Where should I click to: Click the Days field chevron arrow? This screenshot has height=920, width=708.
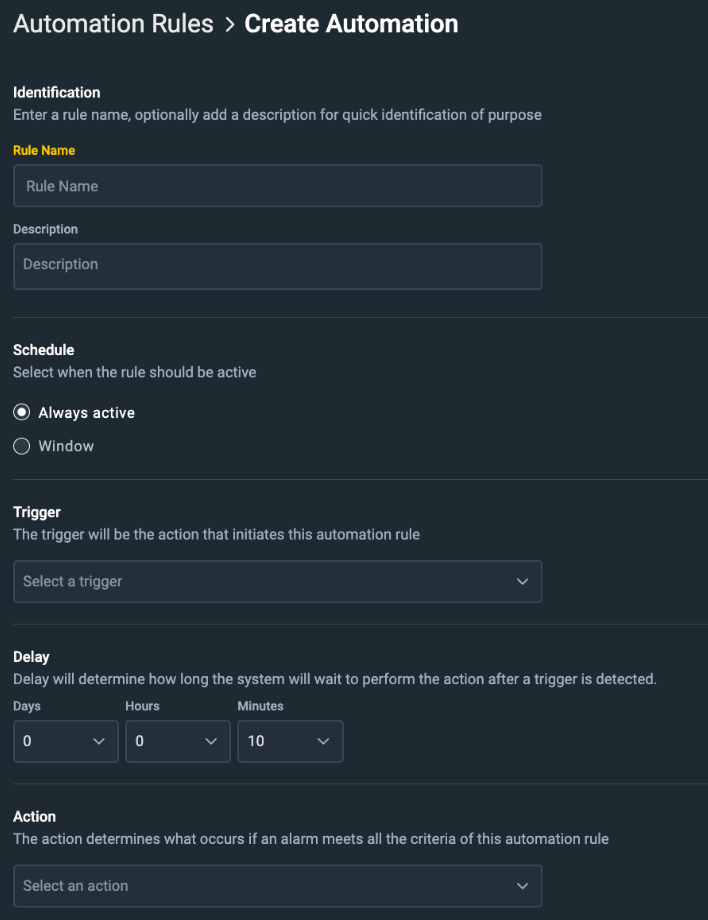point(98,742)
